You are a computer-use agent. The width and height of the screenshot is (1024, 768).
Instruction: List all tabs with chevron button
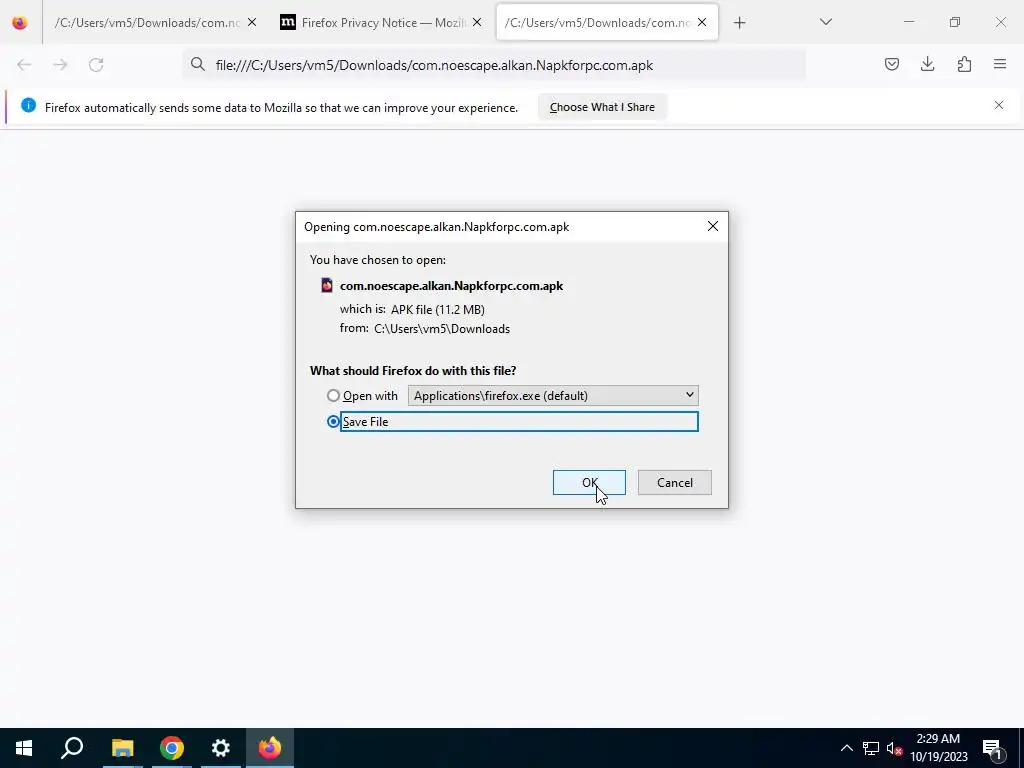click(x=825, y=22)
